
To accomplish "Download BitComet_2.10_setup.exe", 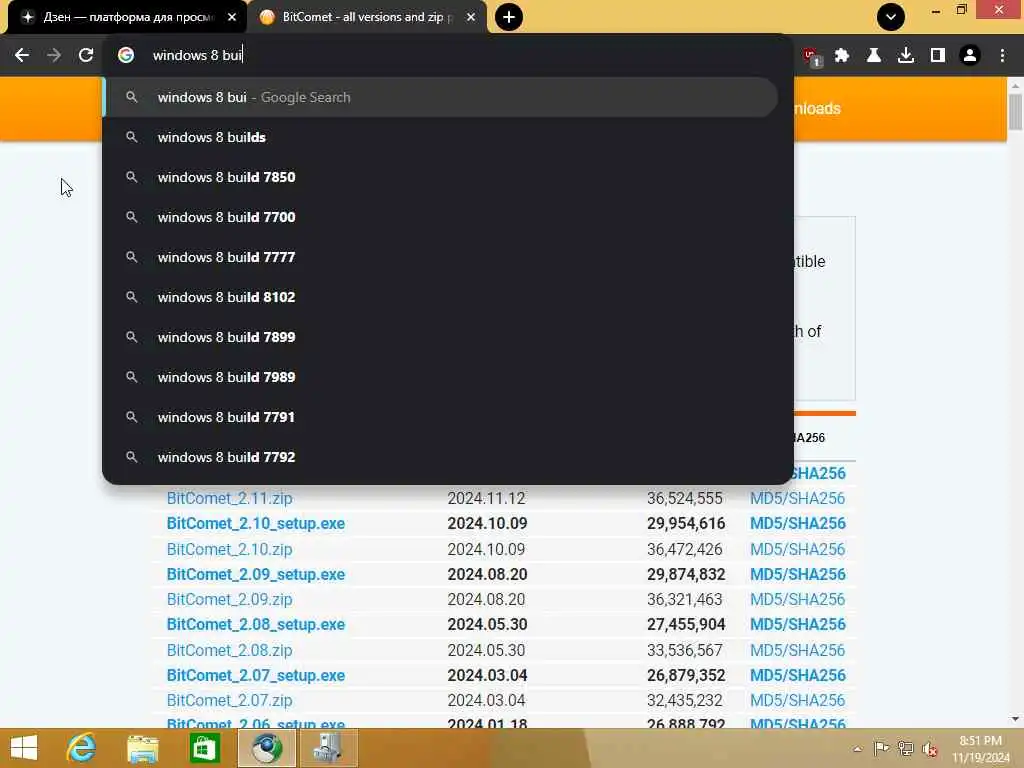I will click(x=255, y=524).
